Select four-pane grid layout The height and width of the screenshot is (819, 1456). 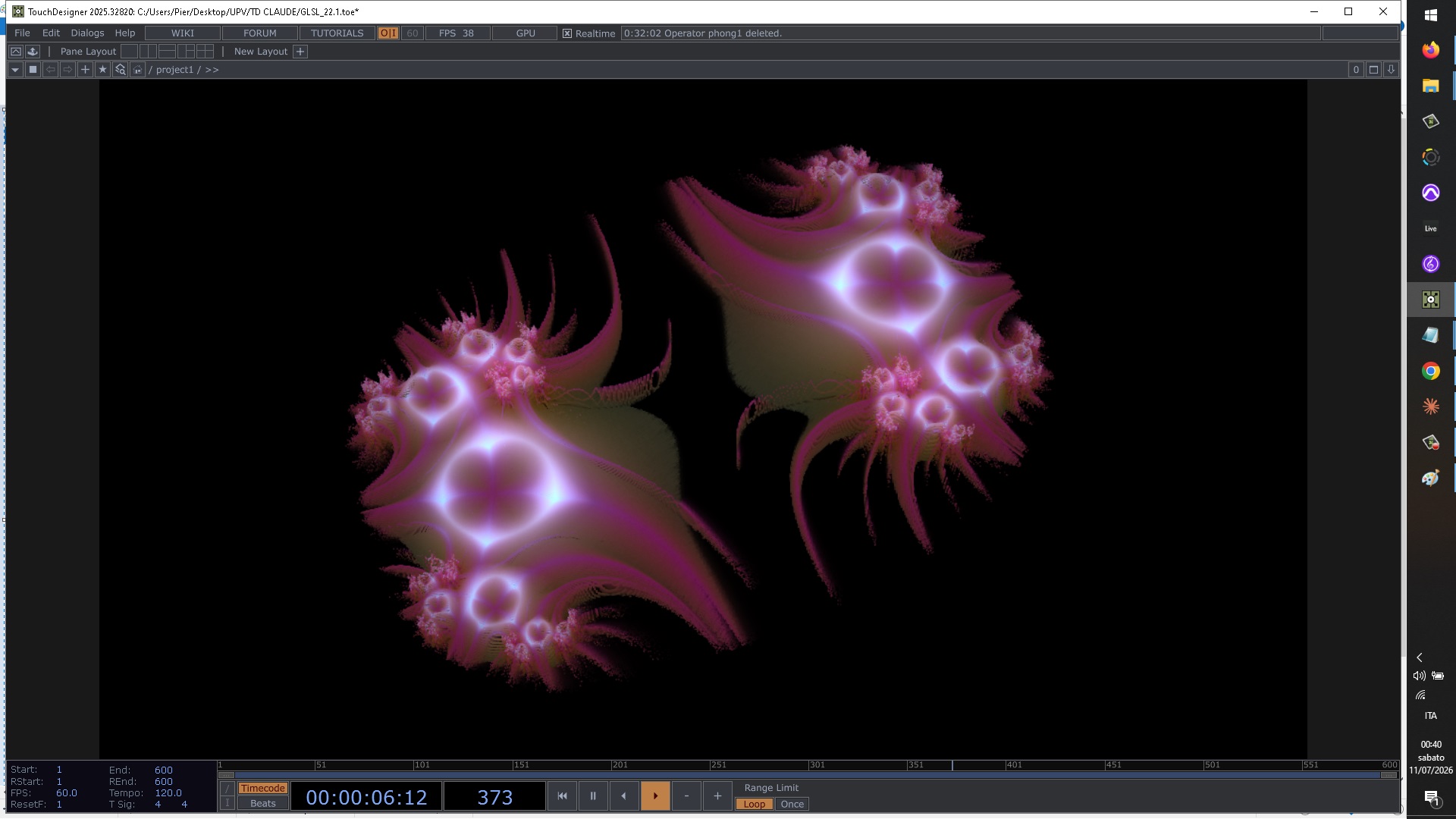(205, 52)
